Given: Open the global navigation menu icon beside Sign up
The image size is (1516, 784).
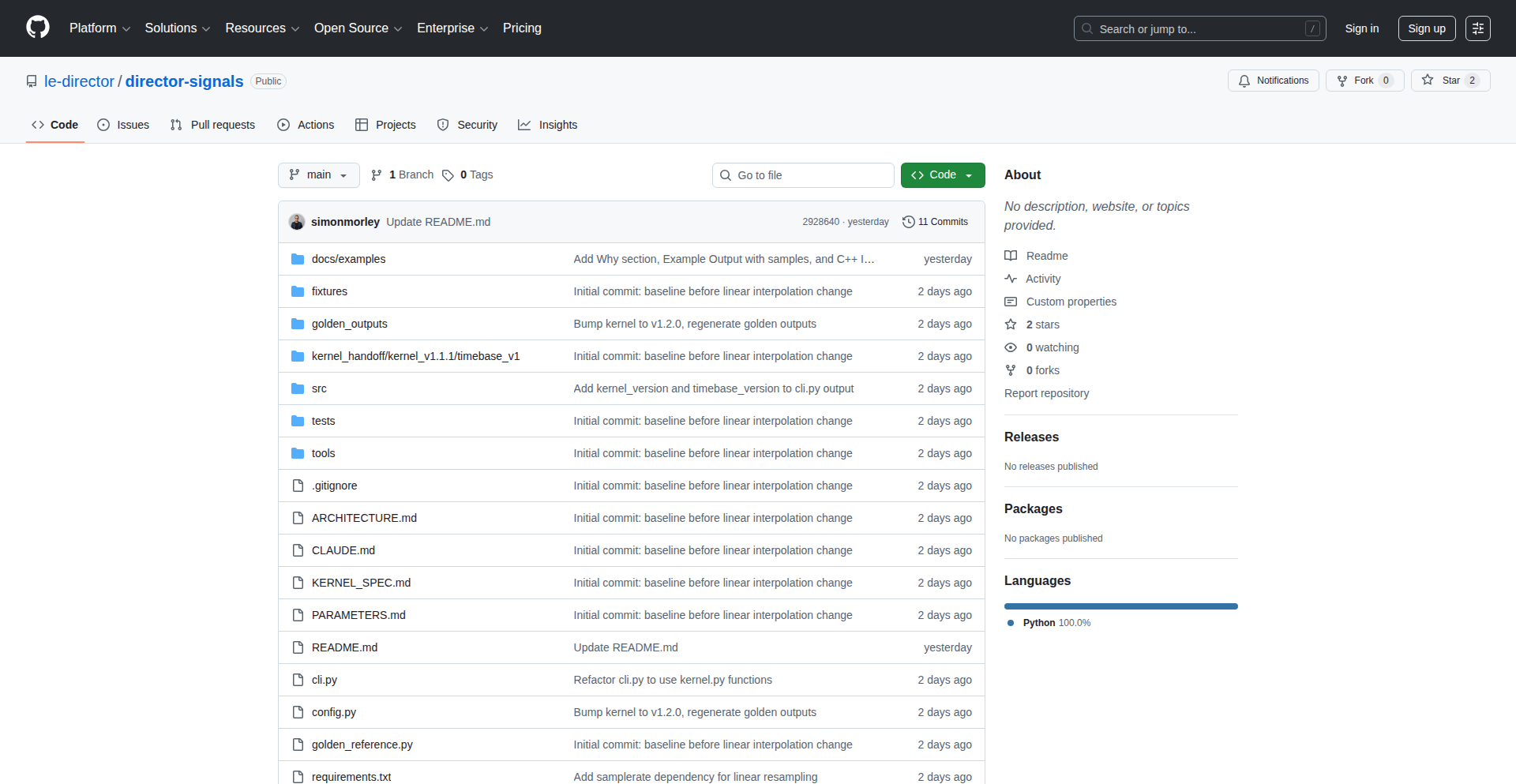Looking at the screenshot, I should tap(1477, 28).
